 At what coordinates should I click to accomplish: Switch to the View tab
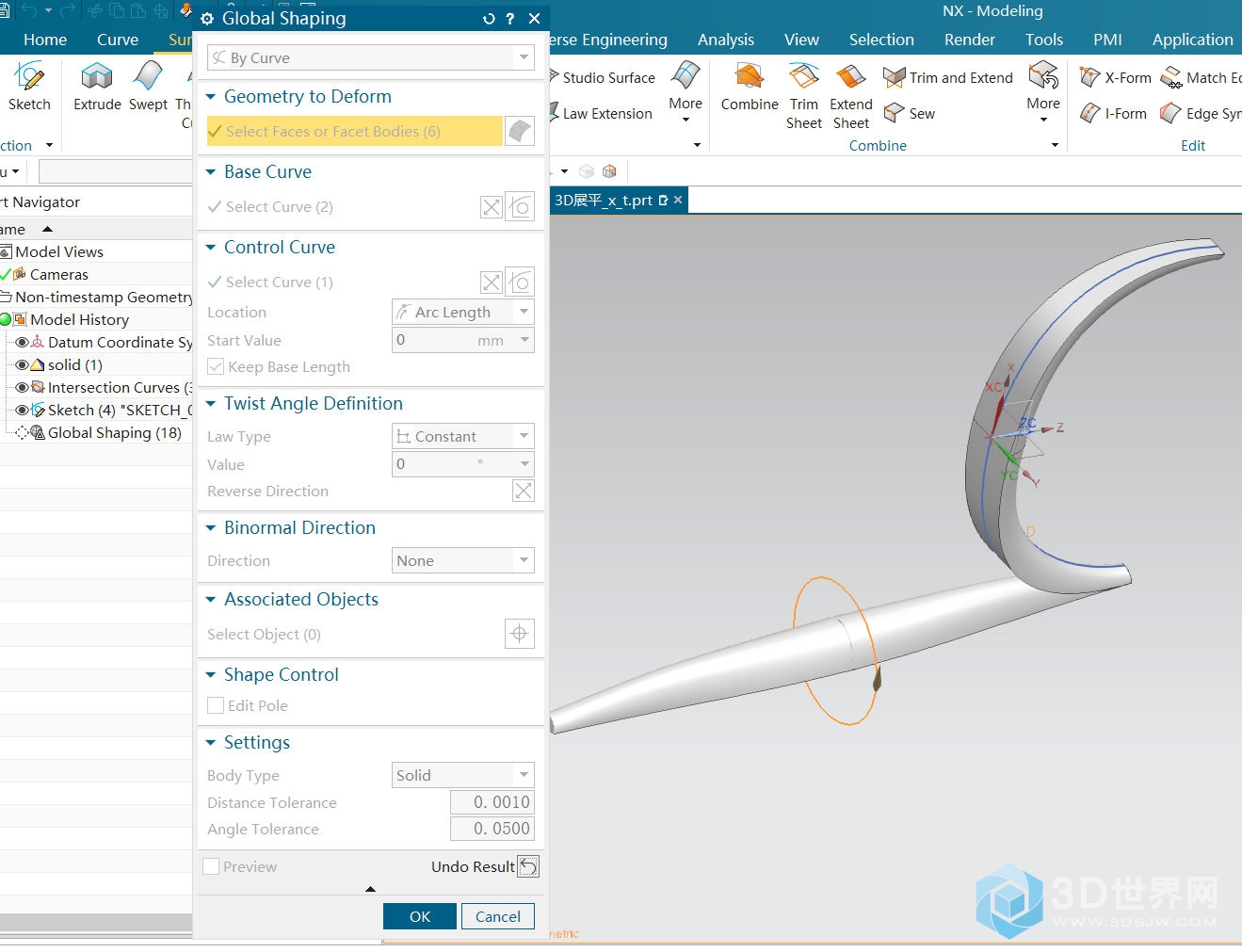(x=801, y=40)
